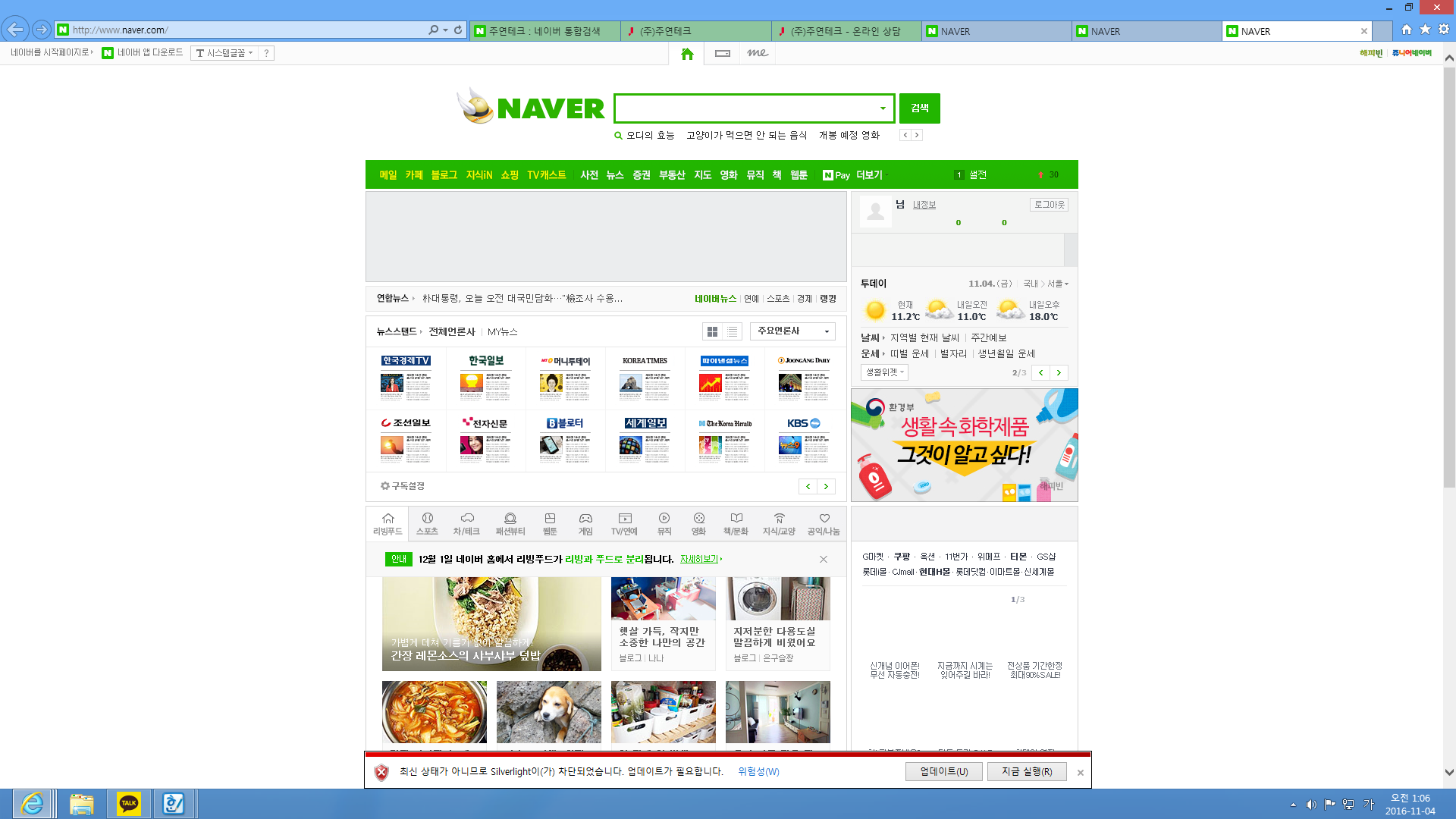
Task: Click the refresh icon in the address bar
Action: (x=458, y=30)
